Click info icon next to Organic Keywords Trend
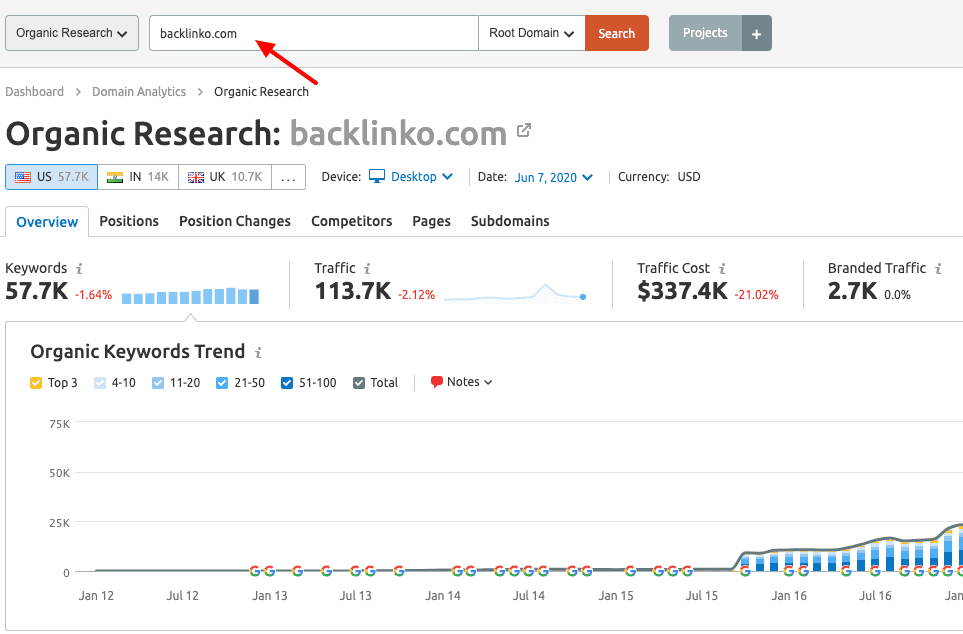The width and height of the screenshot is (963, 634). point(258,352)
